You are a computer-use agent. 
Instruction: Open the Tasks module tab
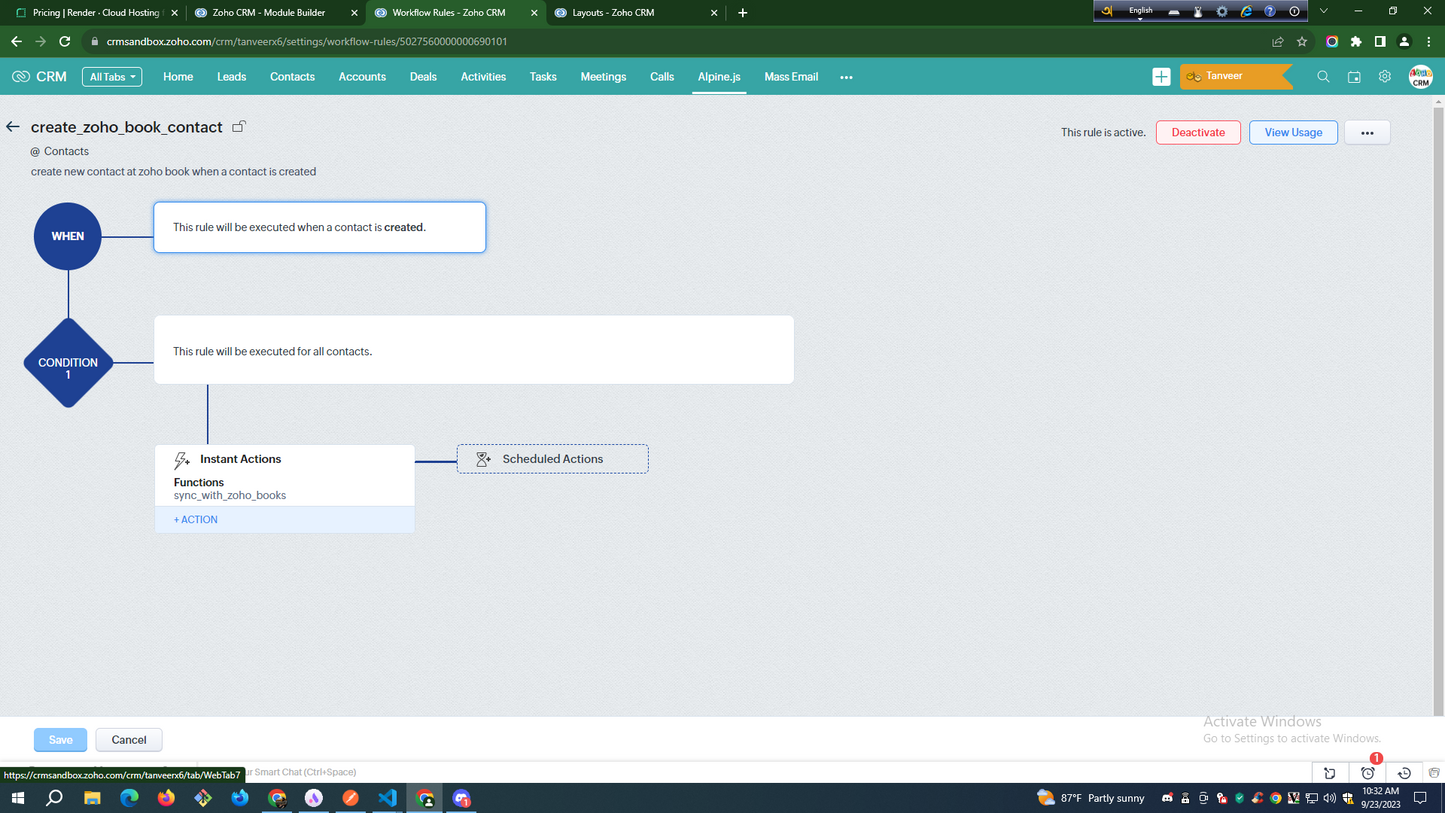click(543, 77)
